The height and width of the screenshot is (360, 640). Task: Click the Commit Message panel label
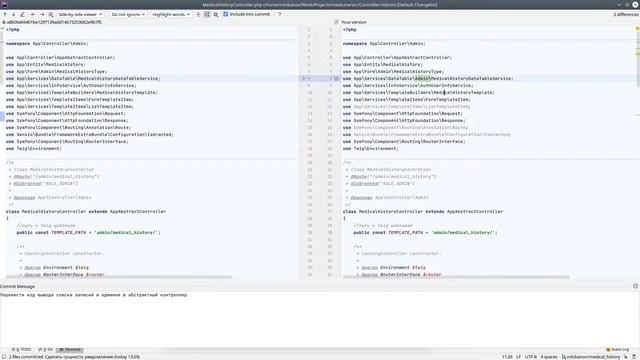coord(18,287)
